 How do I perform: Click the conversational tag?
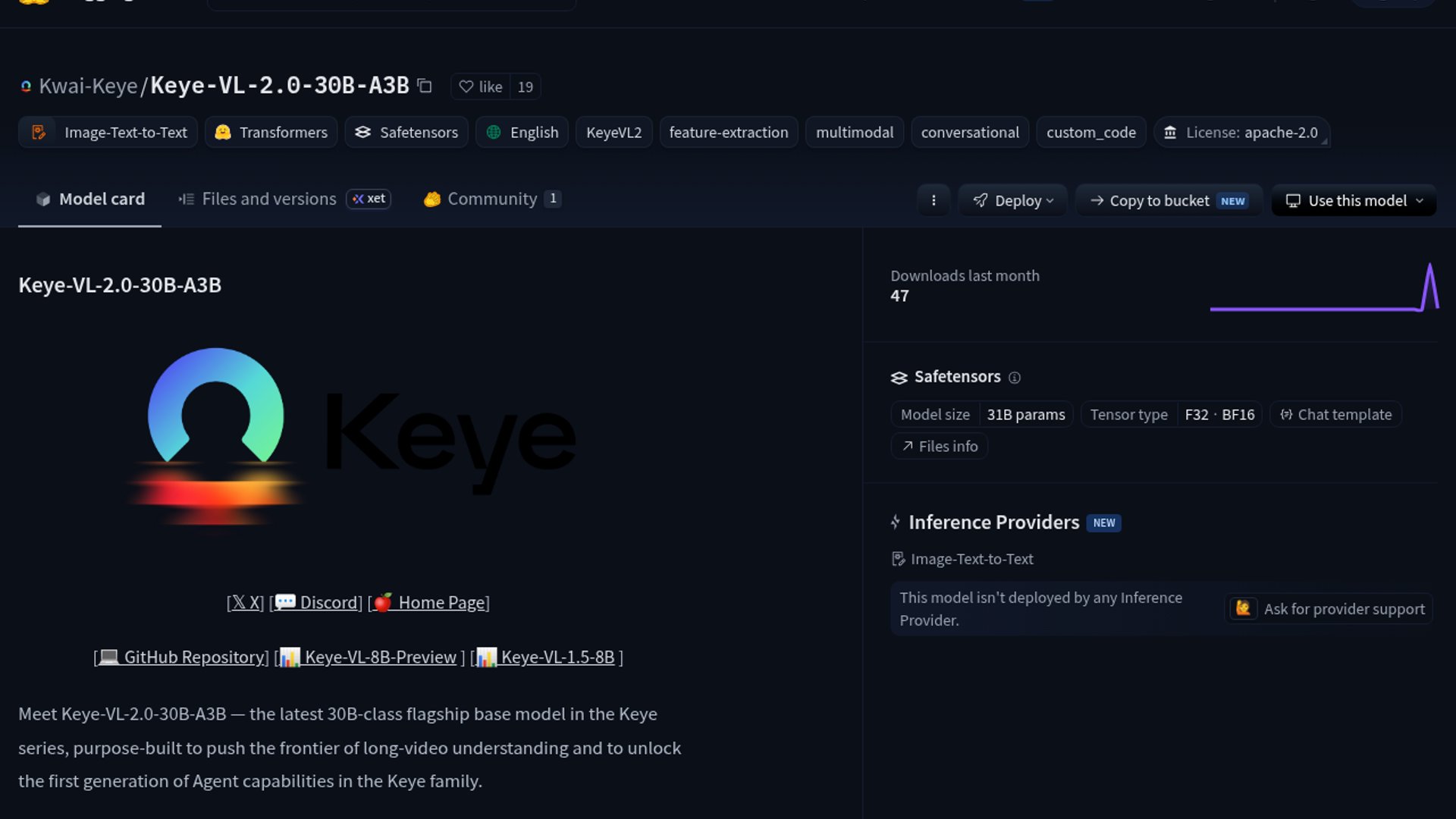[x=970, y=133]
